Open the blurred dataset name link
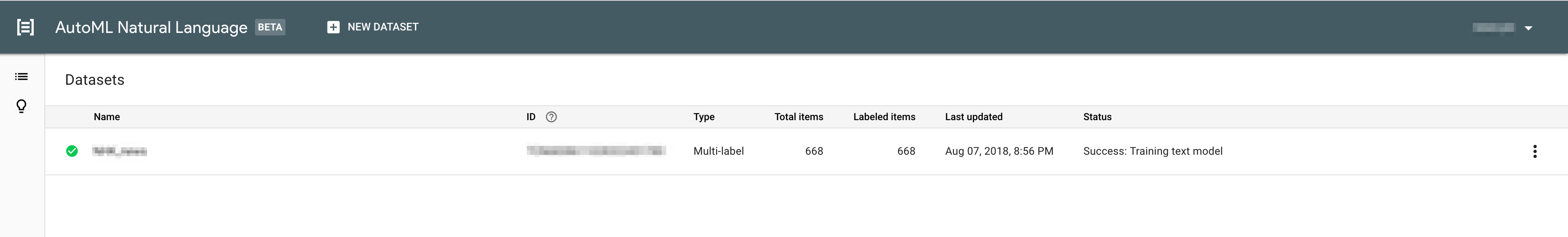 [x=119, y=151]
